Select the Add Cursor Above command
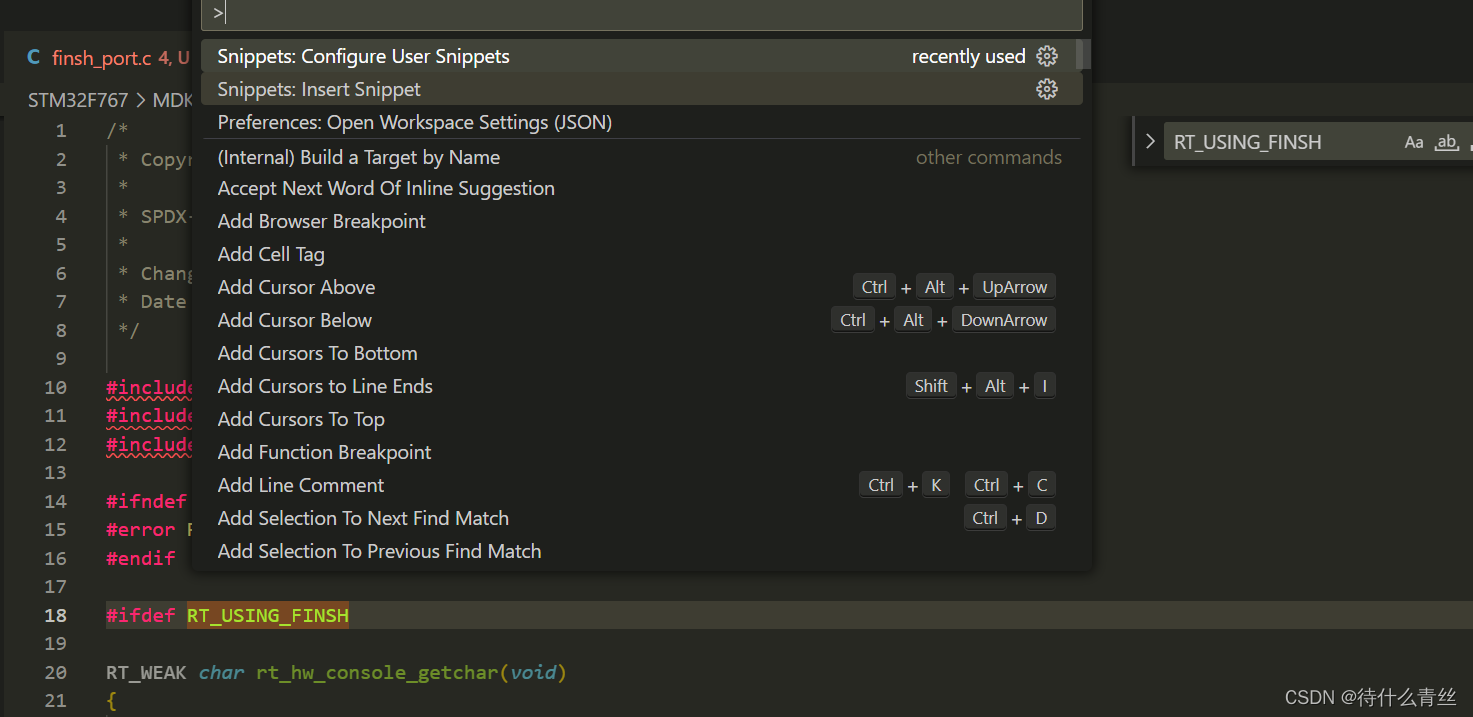This screenshot has width=1473, height=717. click(297, 288)
